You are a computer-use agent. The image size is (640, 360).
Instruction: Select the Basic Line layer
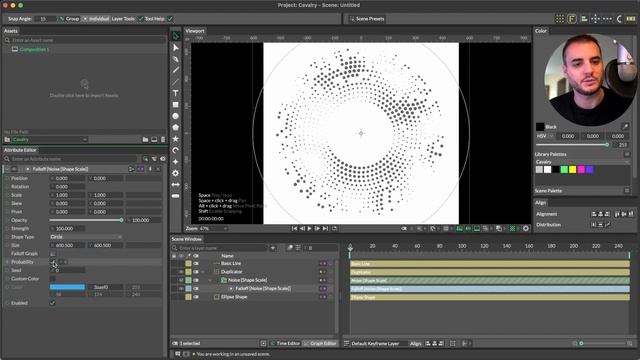tap(231, 264)
